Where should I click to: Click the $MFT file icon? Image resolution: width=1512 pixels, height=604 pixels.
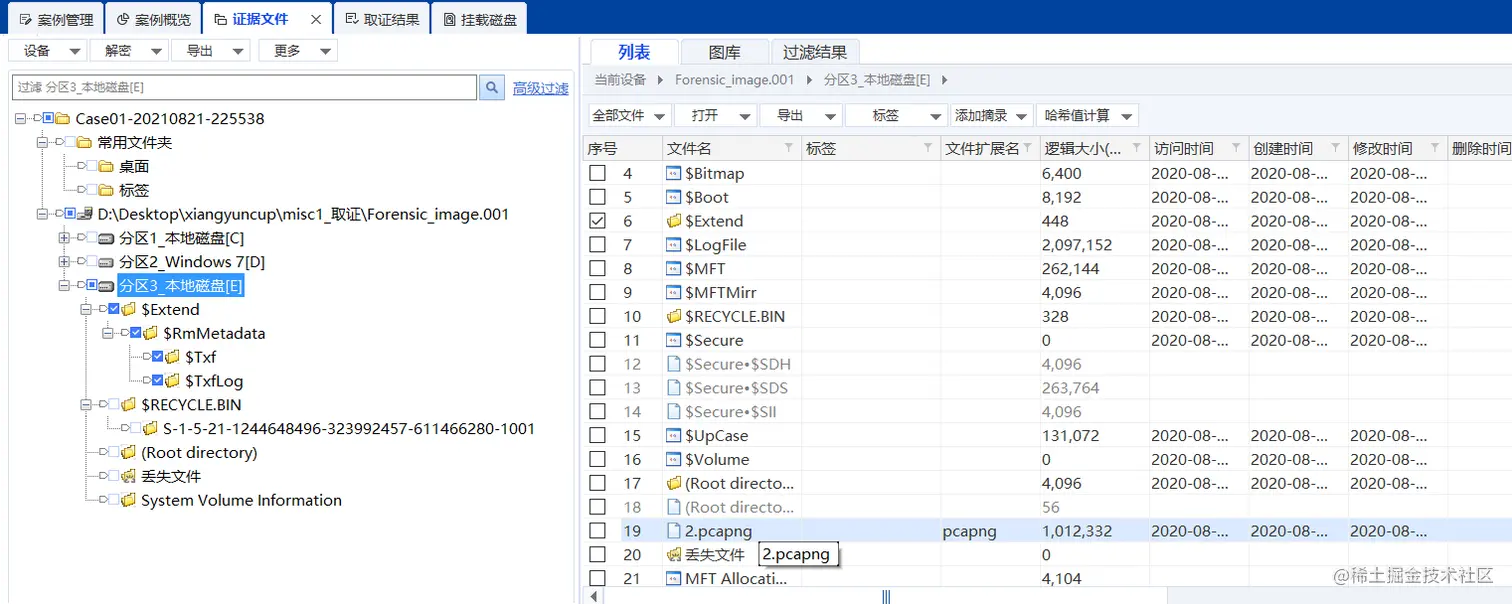point(673,269)
